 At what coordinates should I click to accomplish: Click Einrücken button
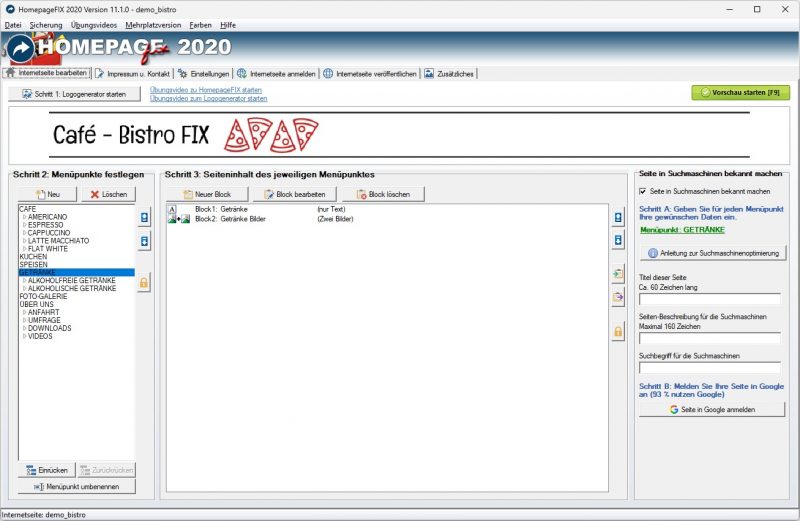click(x=47, y=470)
